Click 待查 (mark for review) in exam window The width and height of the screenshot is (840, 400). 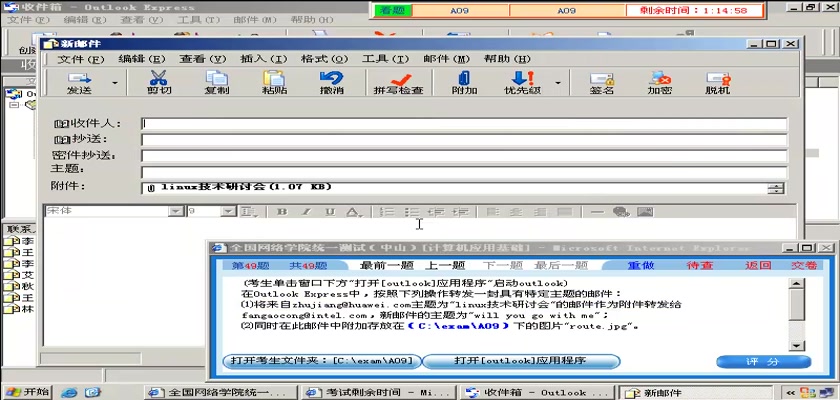click(x=700, y=266)
